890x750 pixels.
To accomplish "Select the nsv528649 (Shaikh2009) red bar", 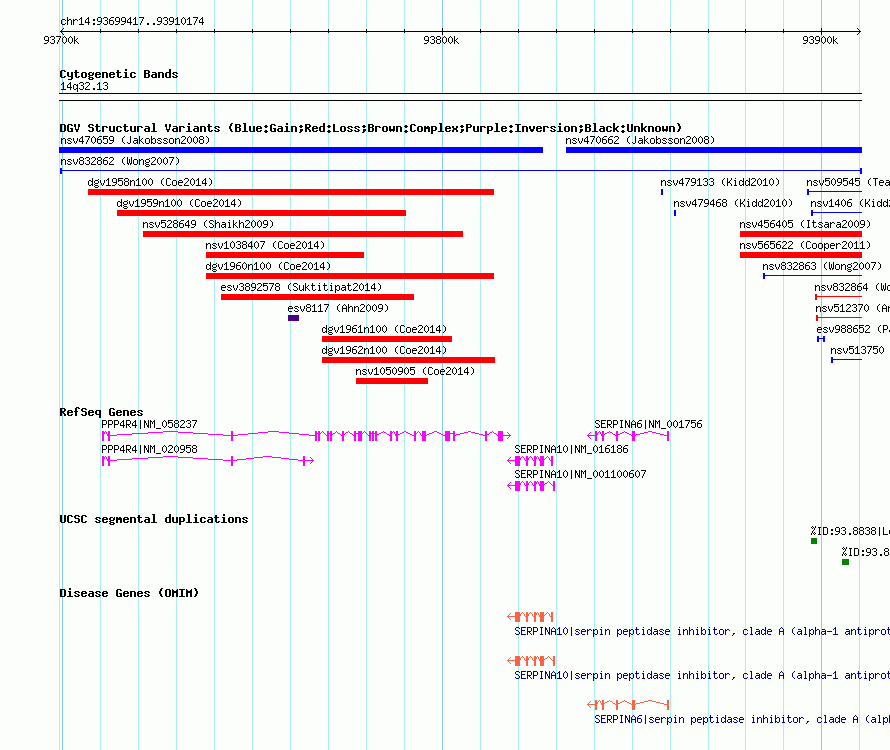I will click(x=303, y=234).
